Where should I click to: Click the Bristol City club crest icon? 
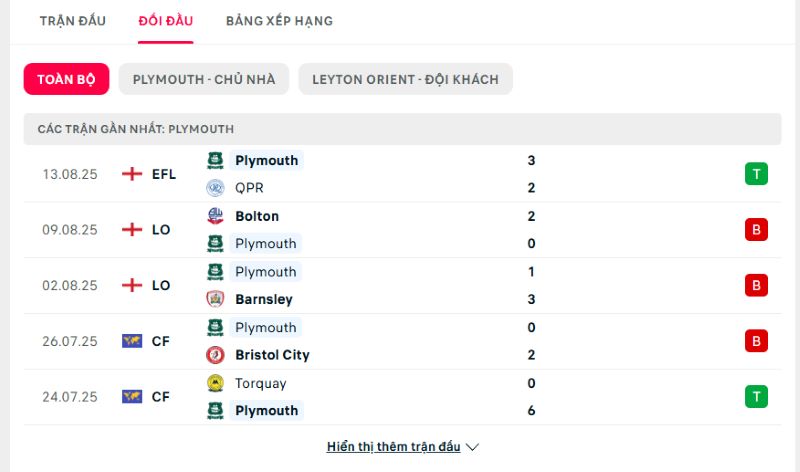214,355
